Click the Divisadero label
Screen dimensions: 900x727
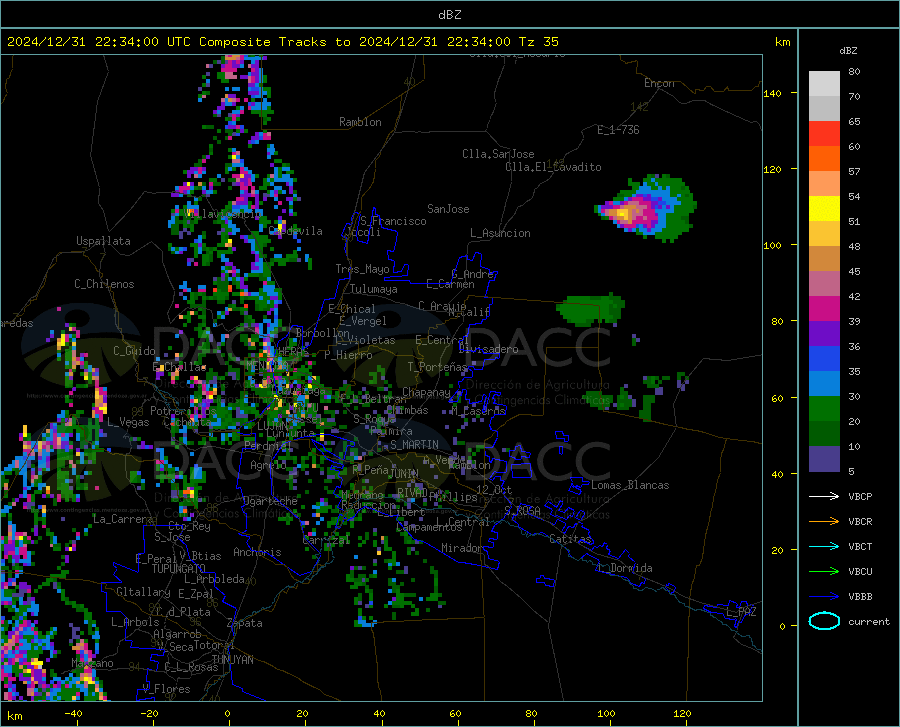click(488, 349)
